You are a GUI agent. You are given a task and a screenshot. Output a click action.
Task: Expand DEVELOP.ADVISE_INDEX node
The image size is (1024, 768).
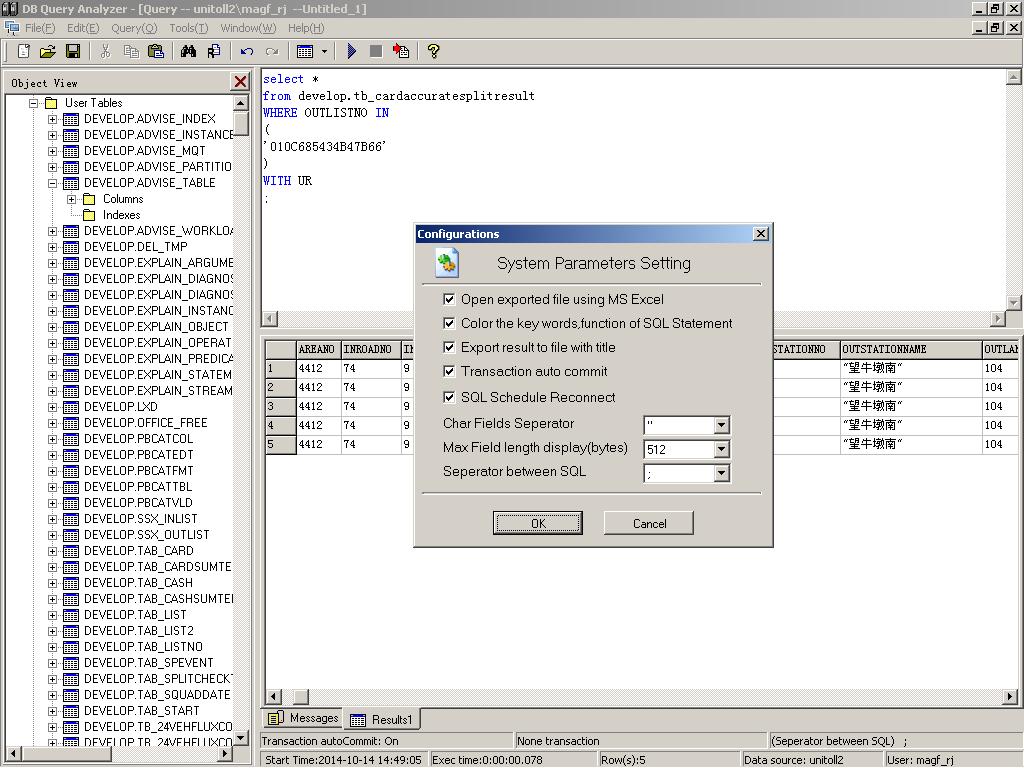click(52, 120)
